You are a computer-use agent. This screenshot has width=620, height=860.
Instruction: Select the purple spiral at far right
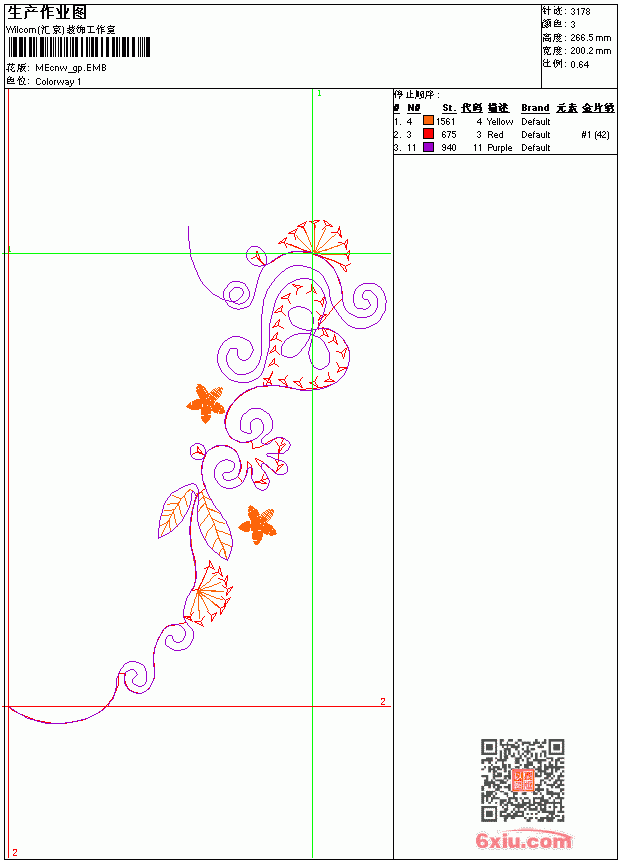(369, 301)
